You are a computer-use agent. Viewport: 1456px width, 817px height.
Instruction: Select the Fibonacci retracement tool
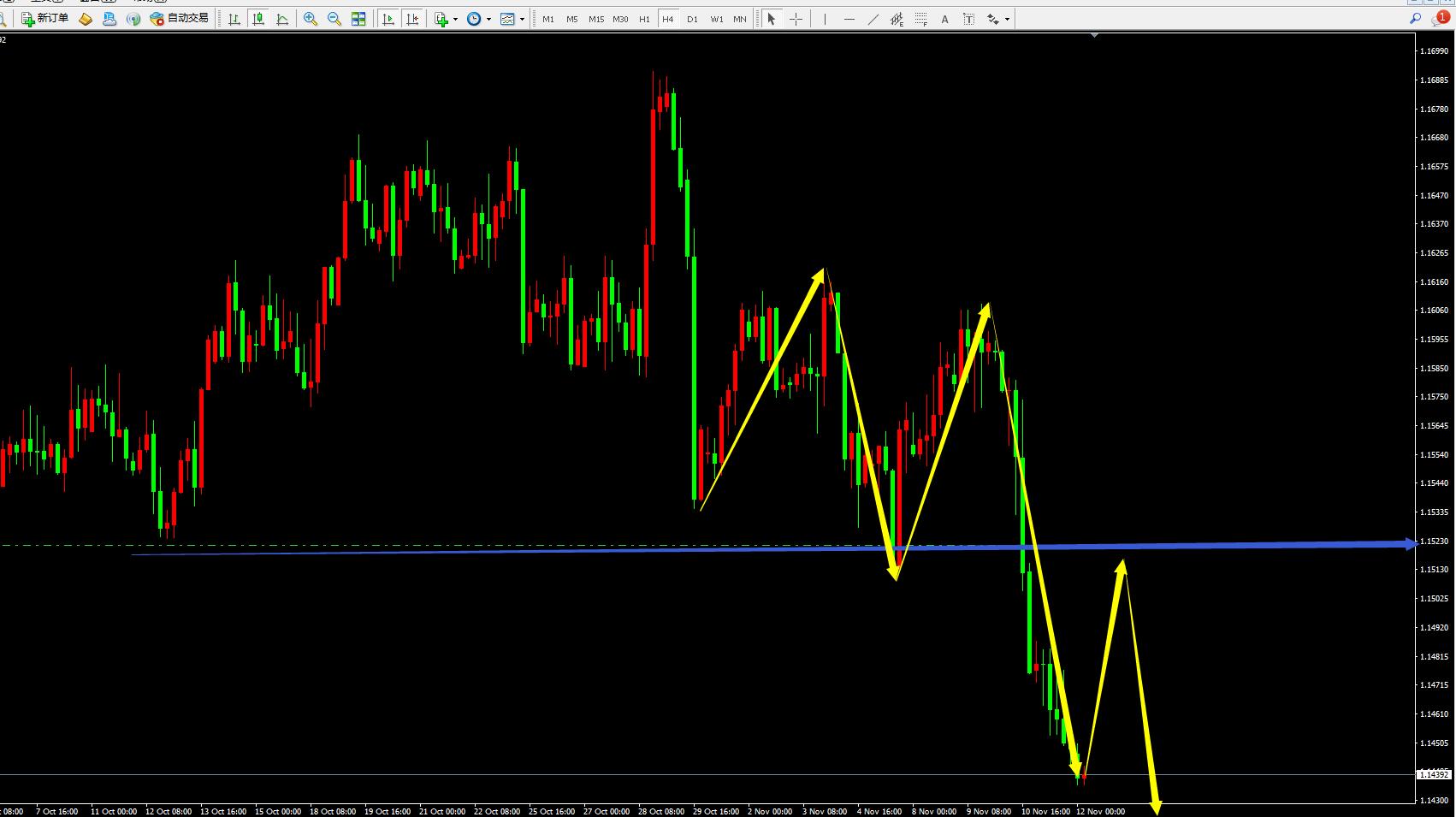coord(920,18)
